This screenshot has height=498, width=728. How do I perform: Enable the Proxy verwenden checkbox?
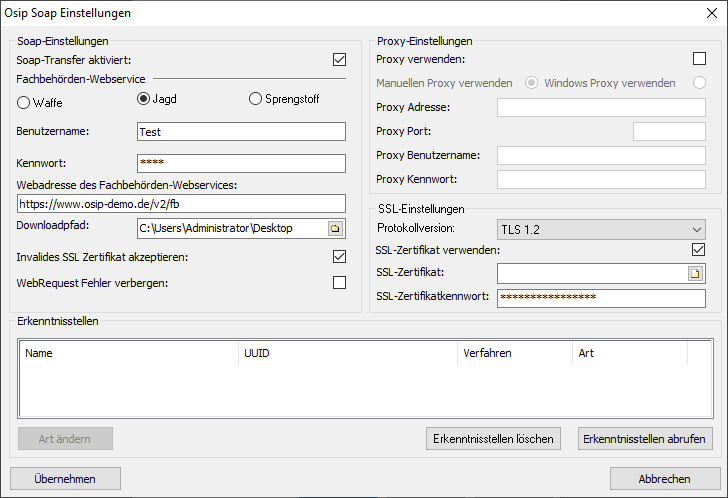tap(699, 59)
